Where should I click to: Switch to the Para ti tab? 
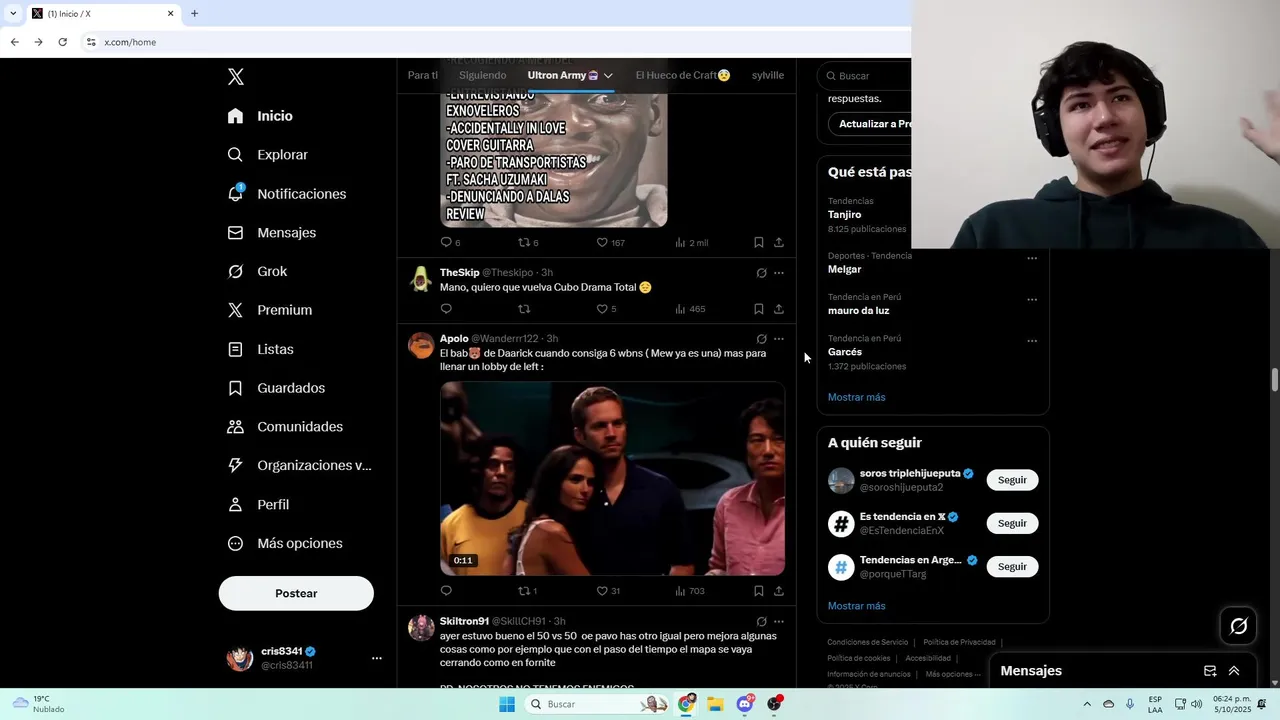422,75
